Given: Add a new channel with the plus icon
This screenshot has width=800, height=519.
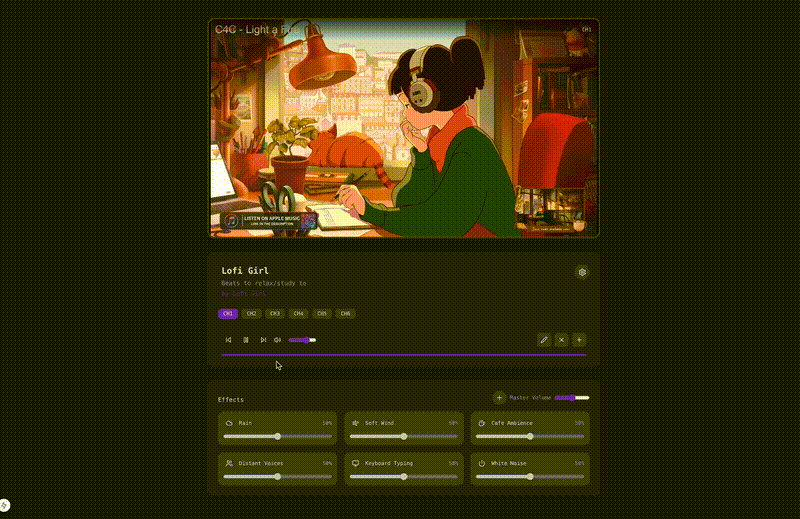Looking at the screenshot, I should 579,340.
